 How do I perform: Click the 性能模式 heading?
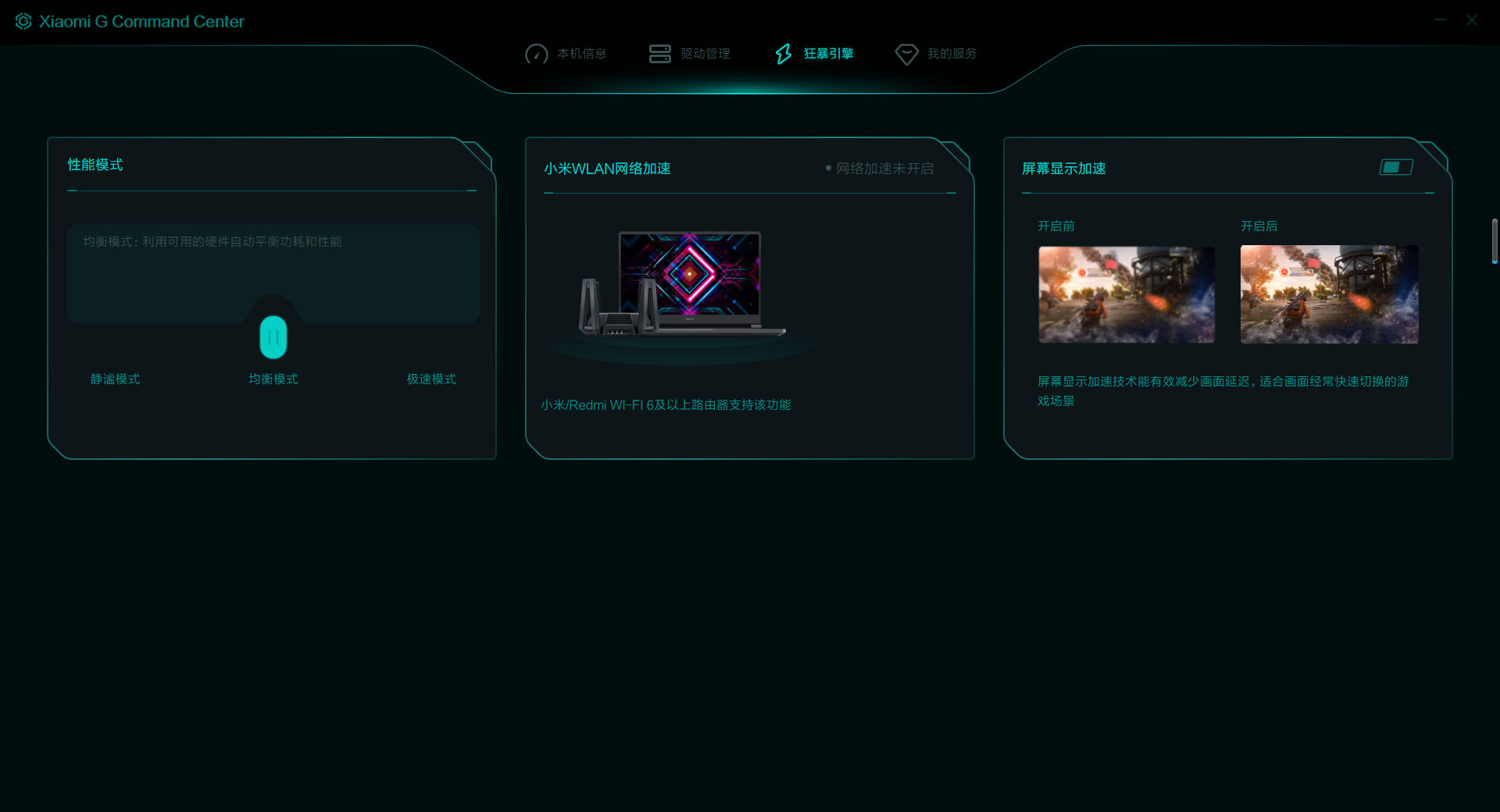pyautogui.click(x=95, y=165)
